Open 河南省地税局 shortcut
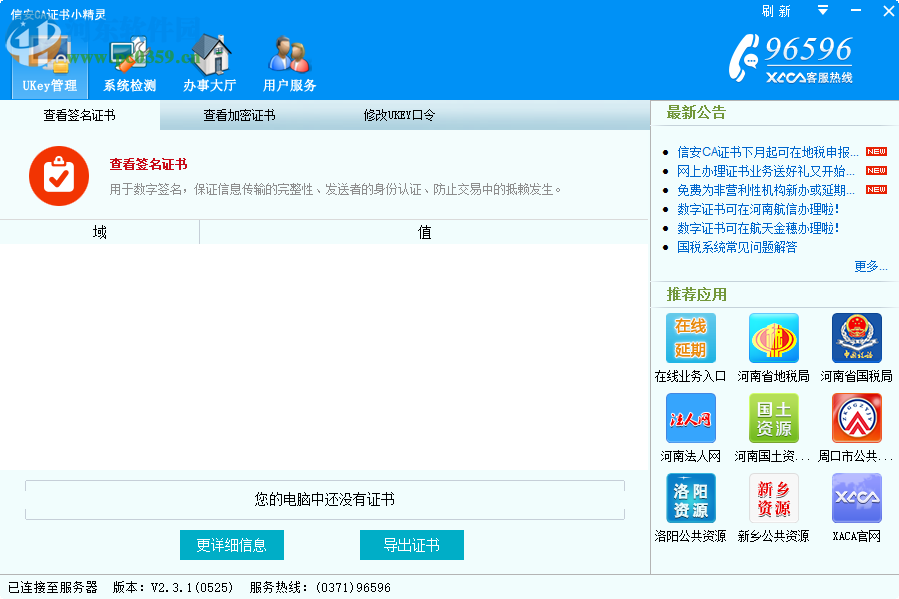This screenshot has width=899, height=599. pyautogui.click(x=773, y=339)
